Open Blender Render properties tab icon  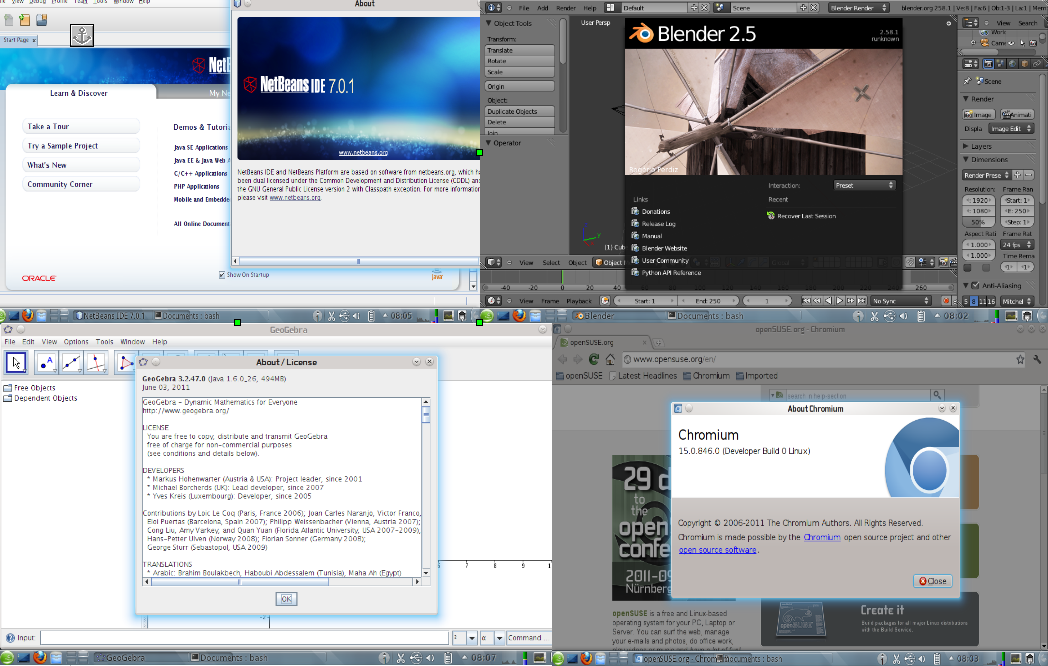click(x=988, y=64)
